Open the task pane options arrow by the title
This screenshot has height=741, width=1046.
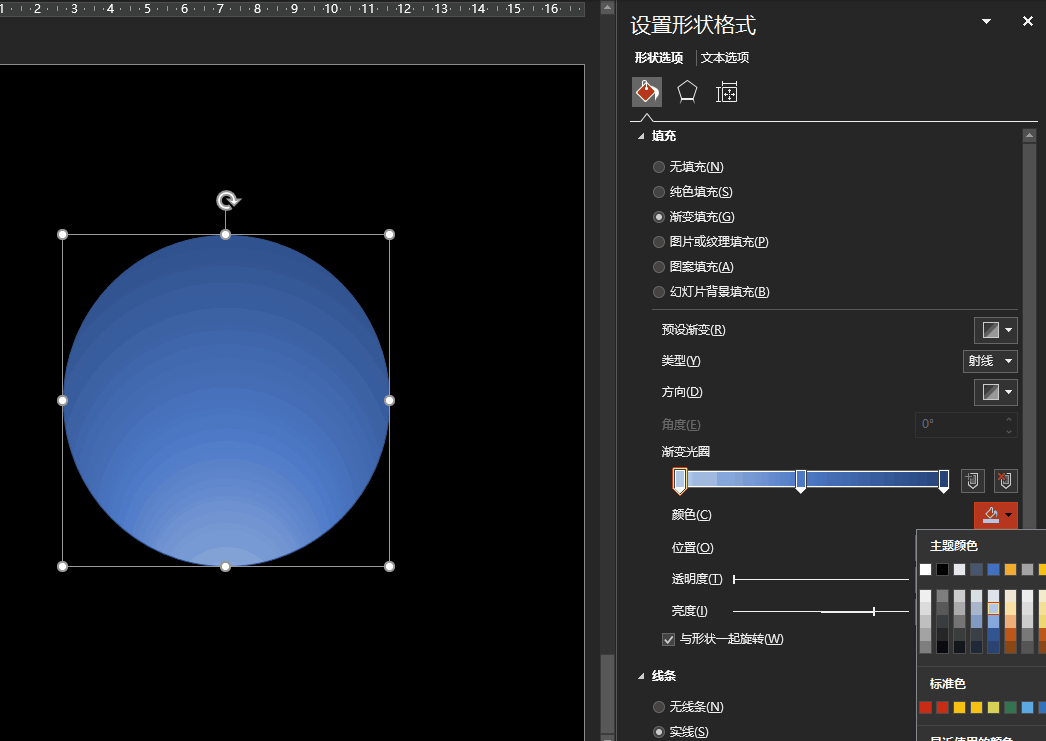(x=986, y=21)
